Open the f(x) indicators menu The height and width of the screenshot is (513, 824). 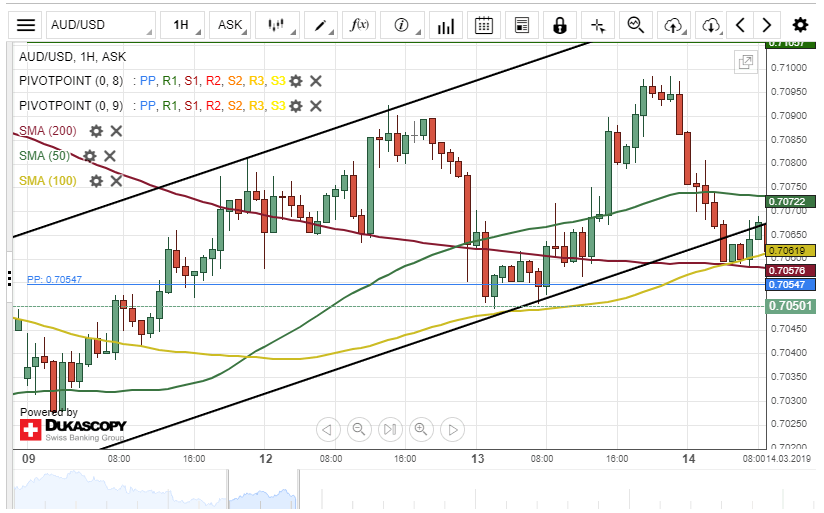359,25
